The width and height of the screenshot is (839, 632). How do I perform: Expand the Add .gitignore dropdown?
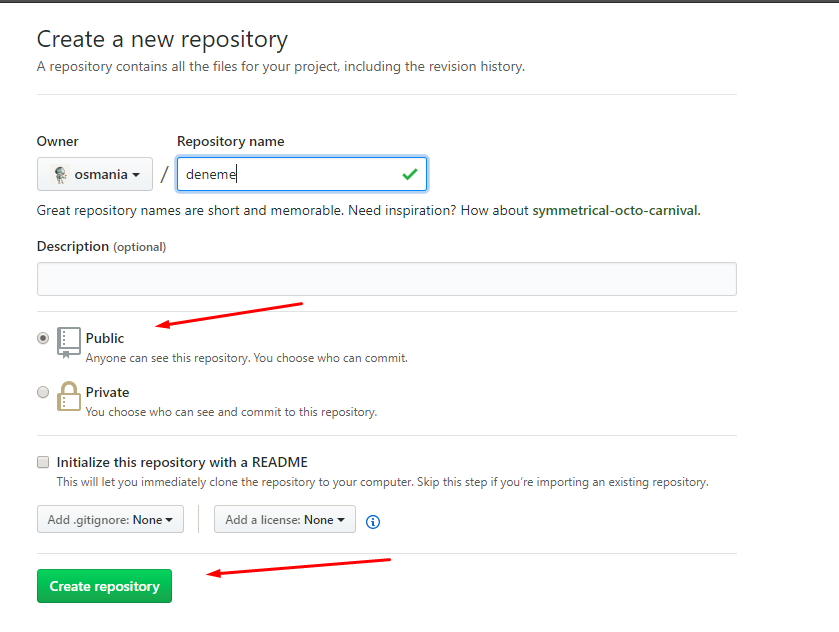coord(110,519)
